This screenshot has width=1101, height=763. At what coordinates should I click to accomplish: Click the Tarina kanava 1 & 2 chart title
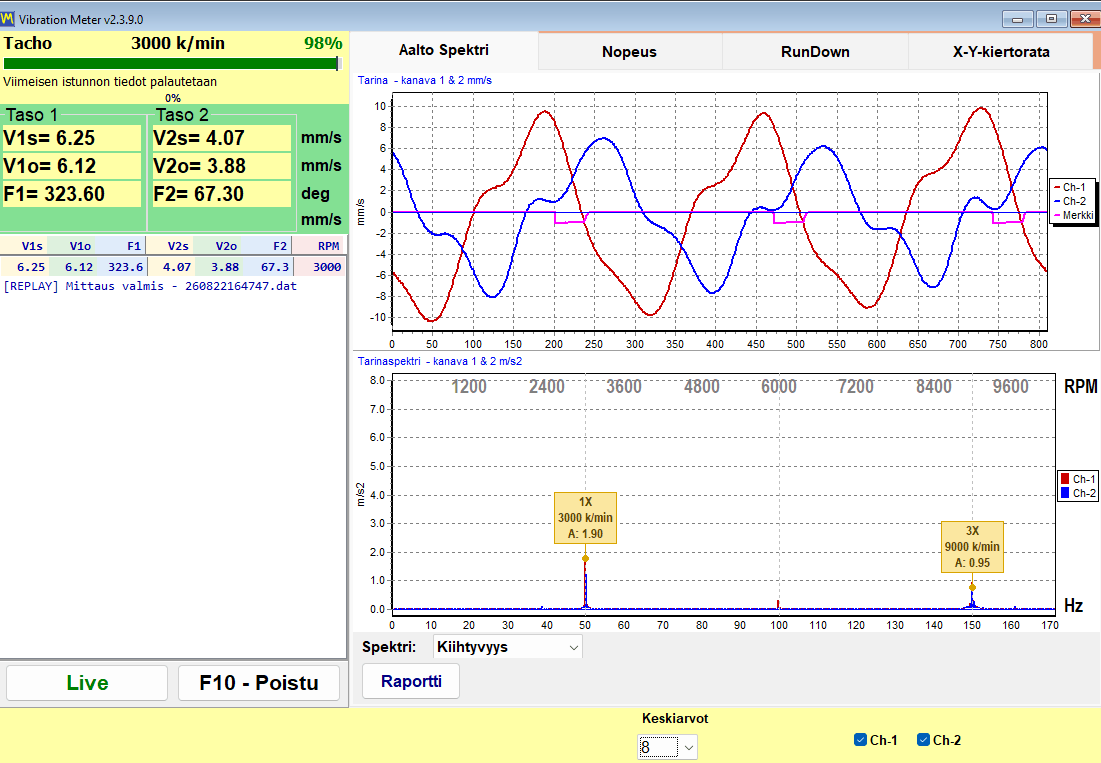pyautogui.click(x=425, y=81)
